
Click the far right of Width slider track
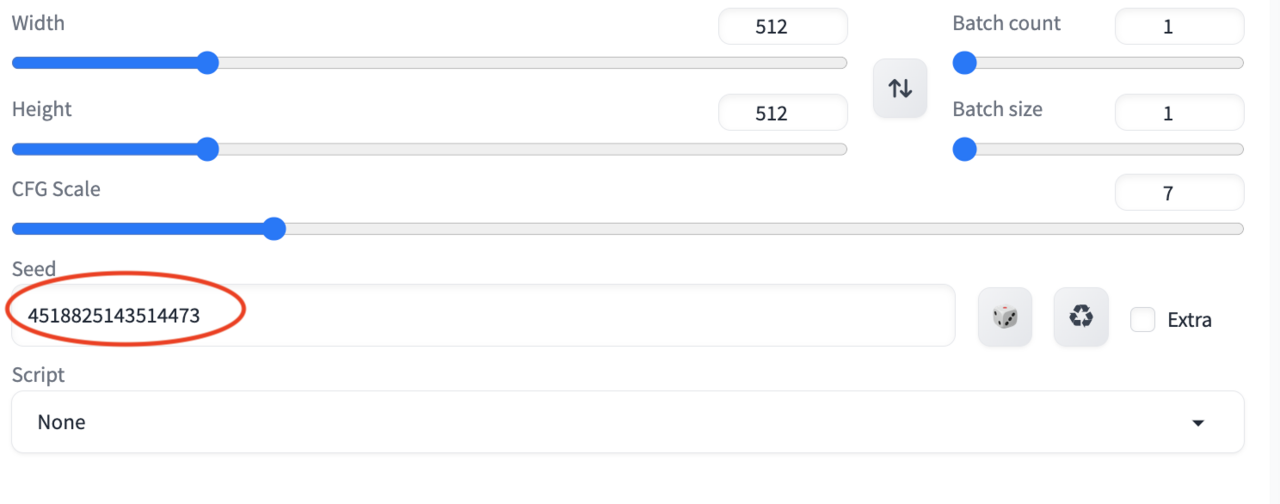pyautogui.click(x=842, y=64)
